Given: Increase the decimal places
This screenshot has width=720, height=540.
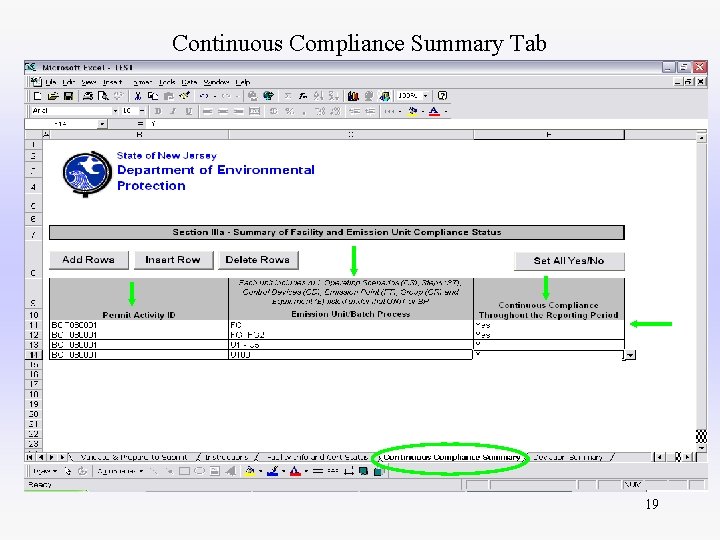Looking at the screenshot, I should coord(320,111).
